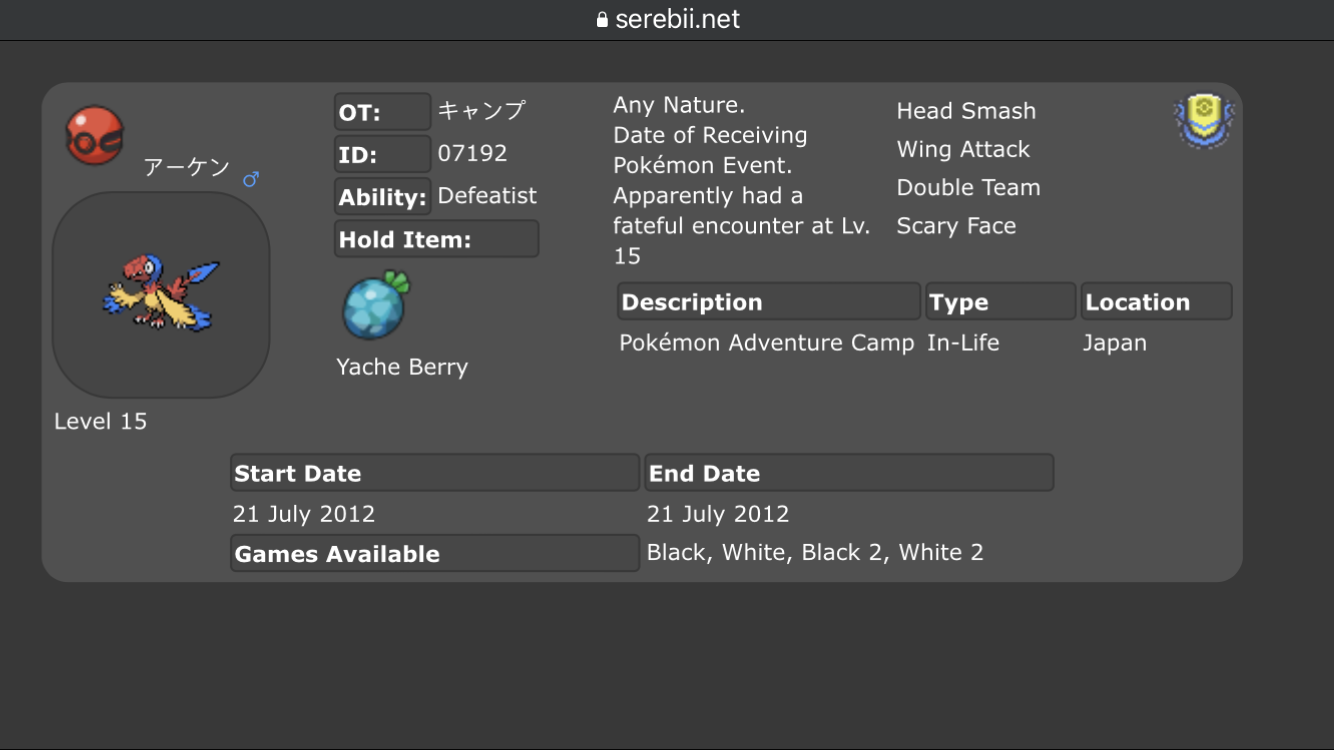The width and height of the screenshot is (1334, 750).
Task: Click the Cherish Ball icon
Action: pyautogui.click(x=95, y=135)
